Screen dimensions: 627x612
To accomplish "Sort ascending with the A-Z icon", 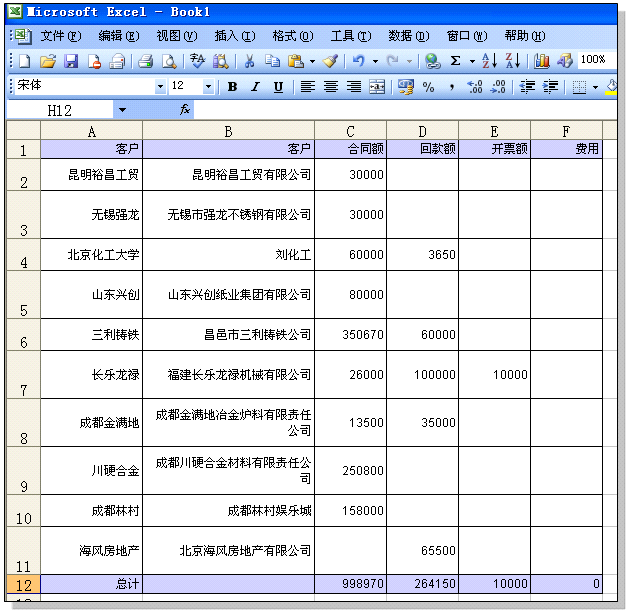I will click(x=489, y=61).
